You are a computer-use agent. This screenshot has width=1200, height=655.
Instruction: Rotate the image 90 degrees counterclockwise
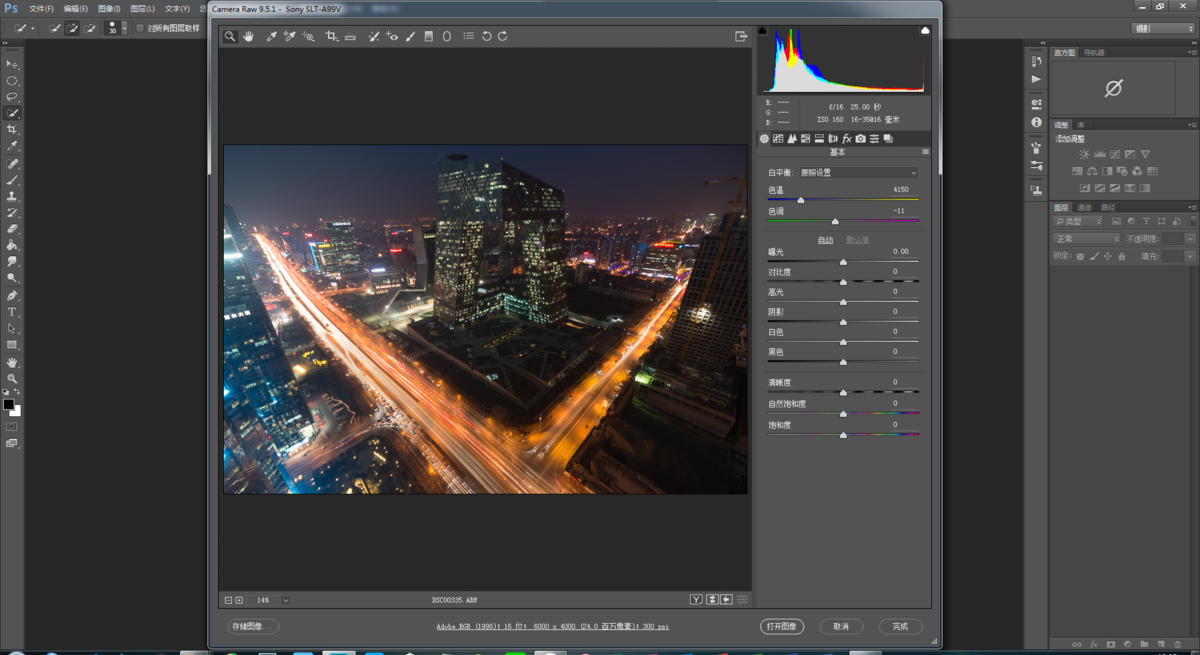pyautogui.click(x=487, y=36)
